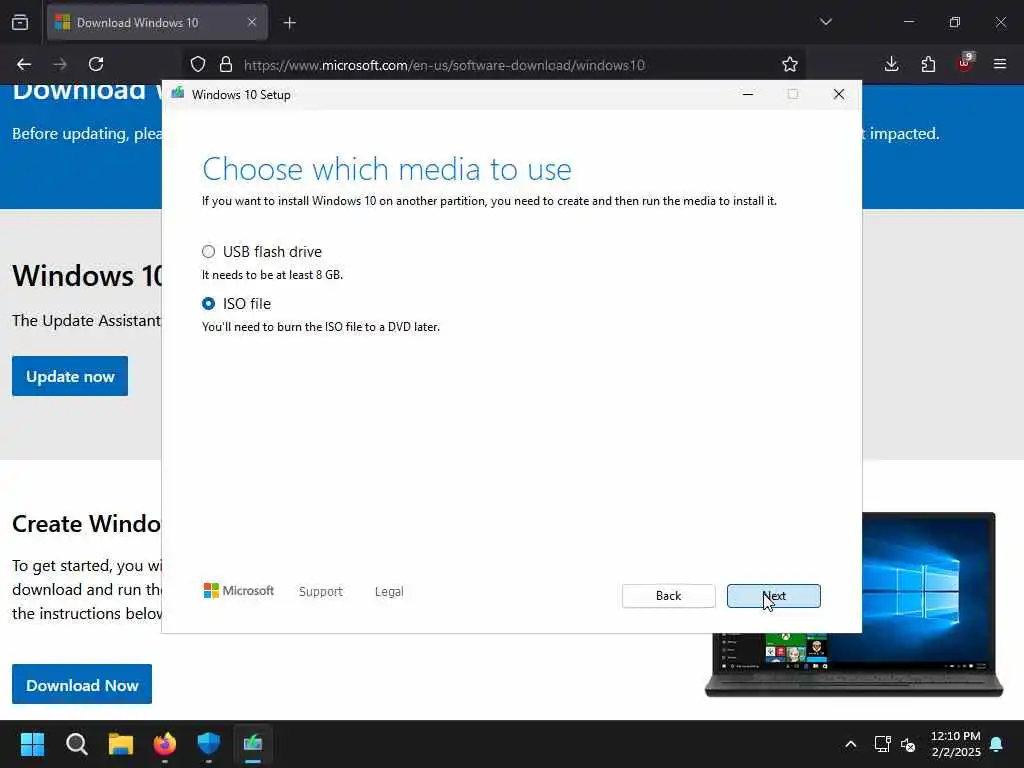
Task: Open Windows Security from the taskbar
Action: (x=209, y=744)
